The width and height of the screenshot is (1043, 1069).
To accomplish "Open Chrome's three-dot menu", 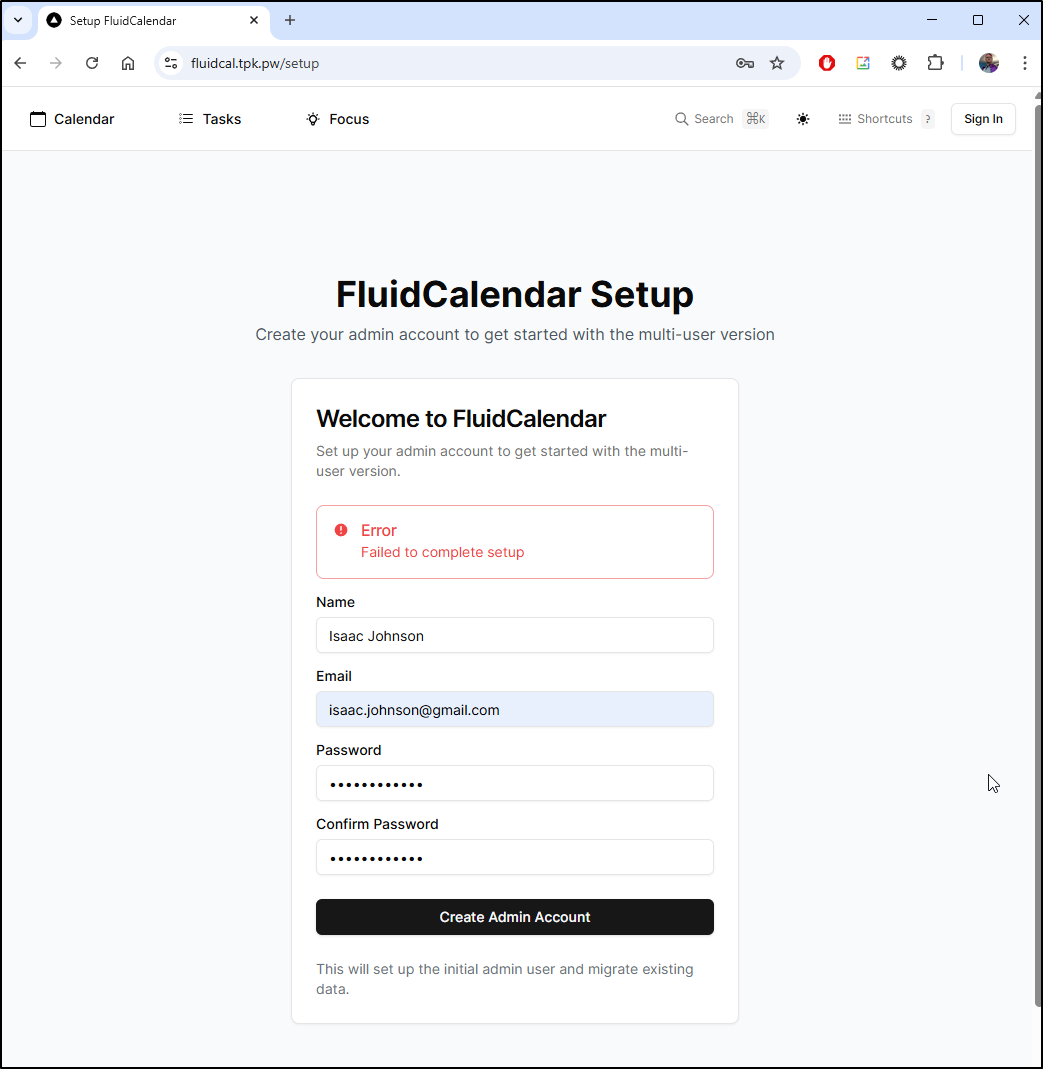I will point(1025,63).
